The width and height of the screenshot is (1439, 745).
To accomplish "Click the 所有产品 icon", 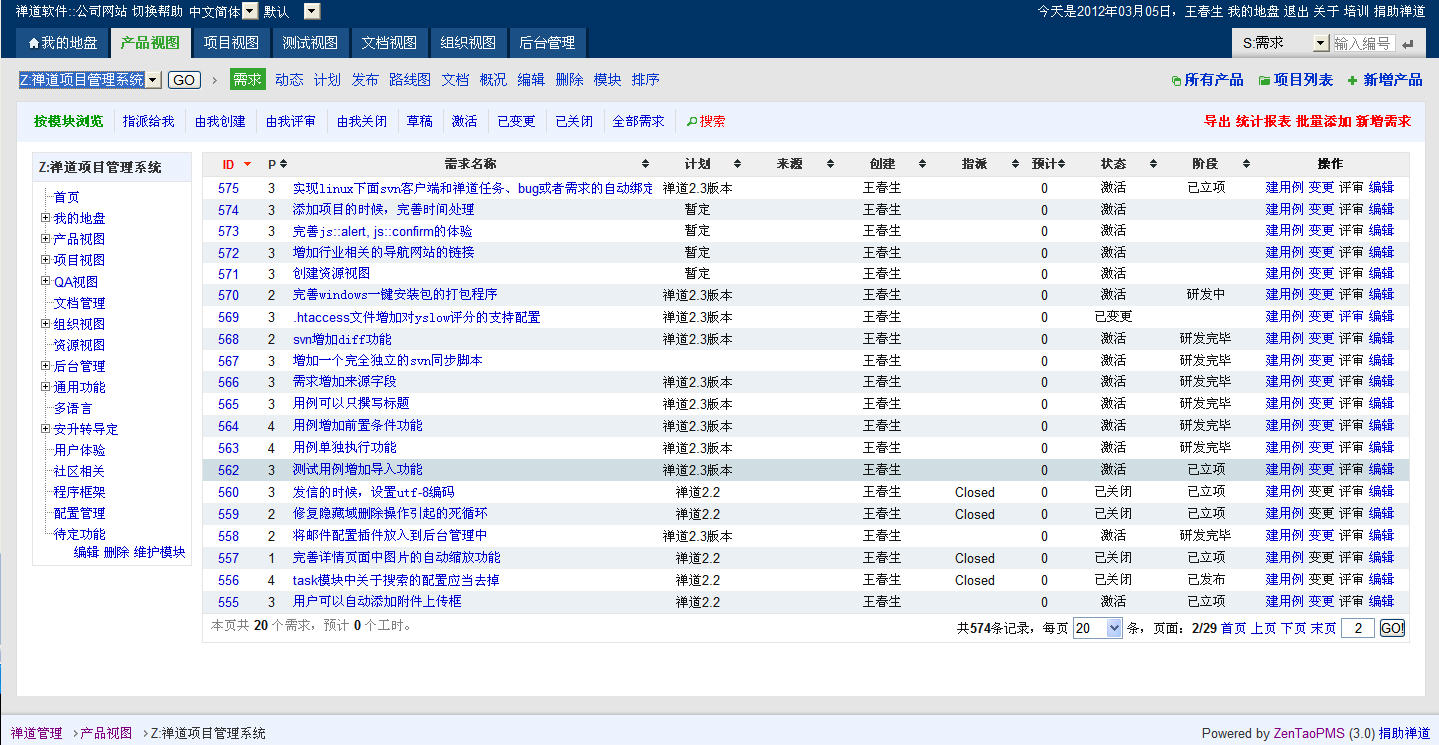I will 1176,81.
